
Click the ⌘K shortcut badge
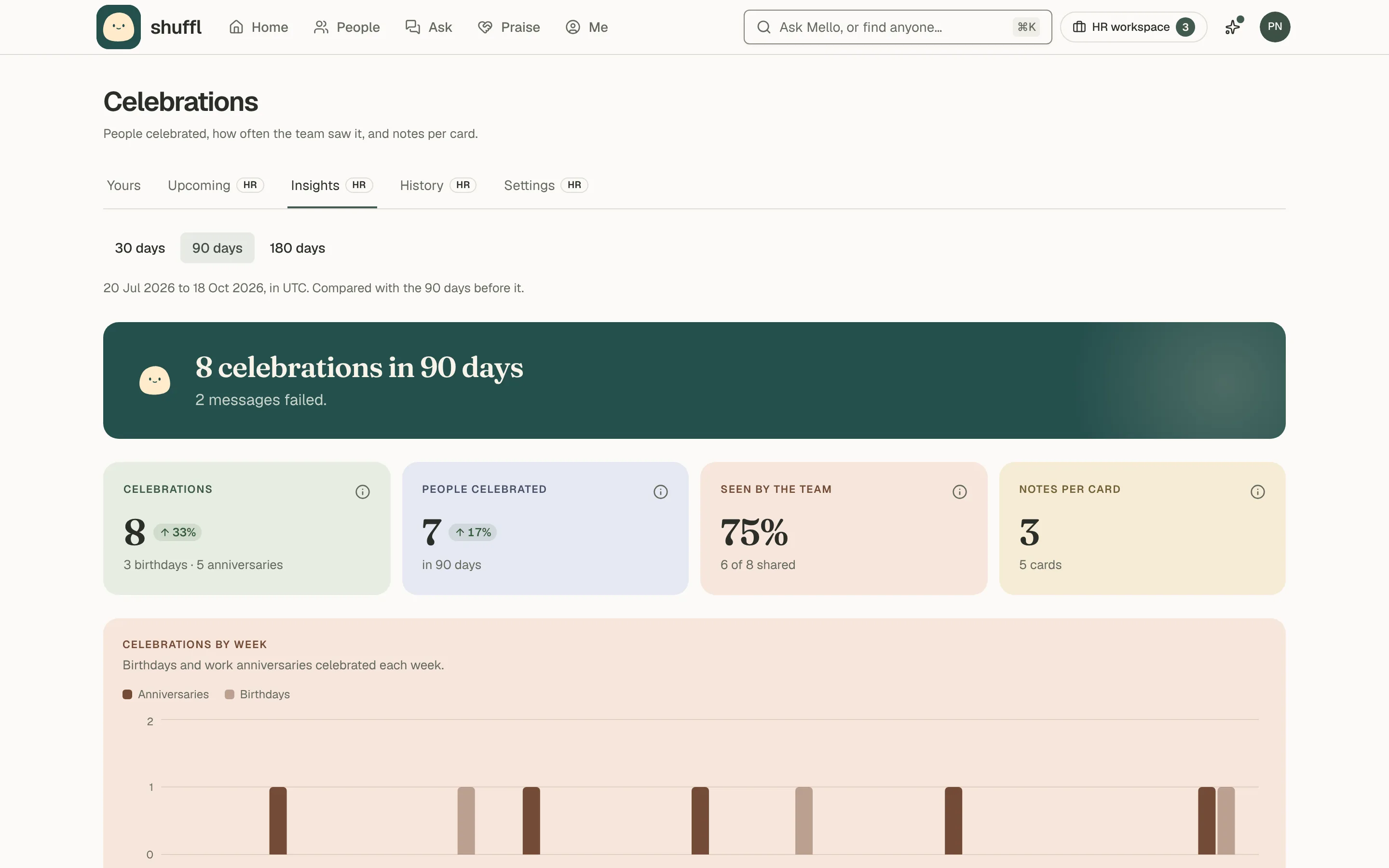tap(1026, 27)
